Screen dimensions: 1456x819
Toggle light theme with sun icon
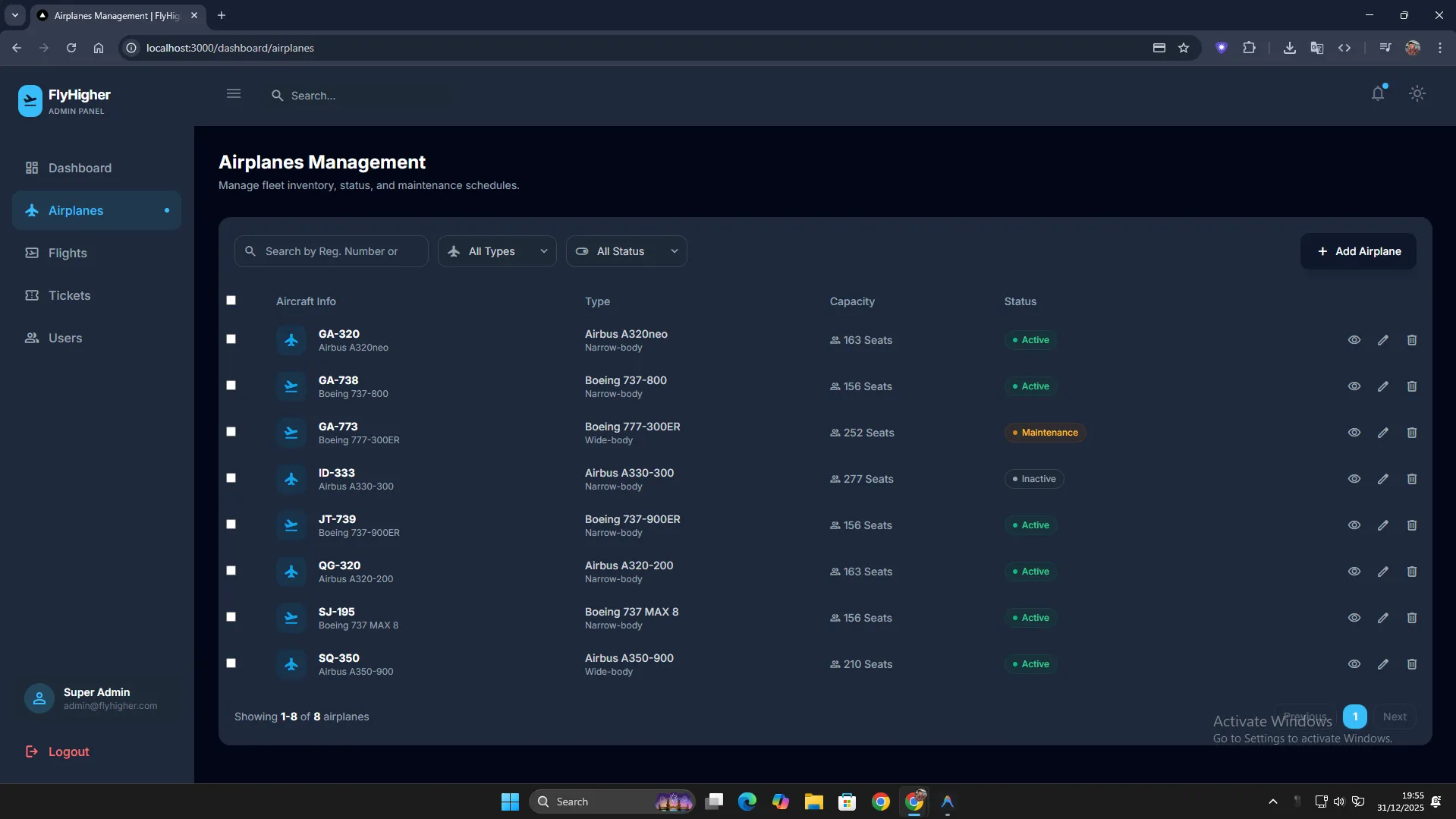tap(1417, 94)
